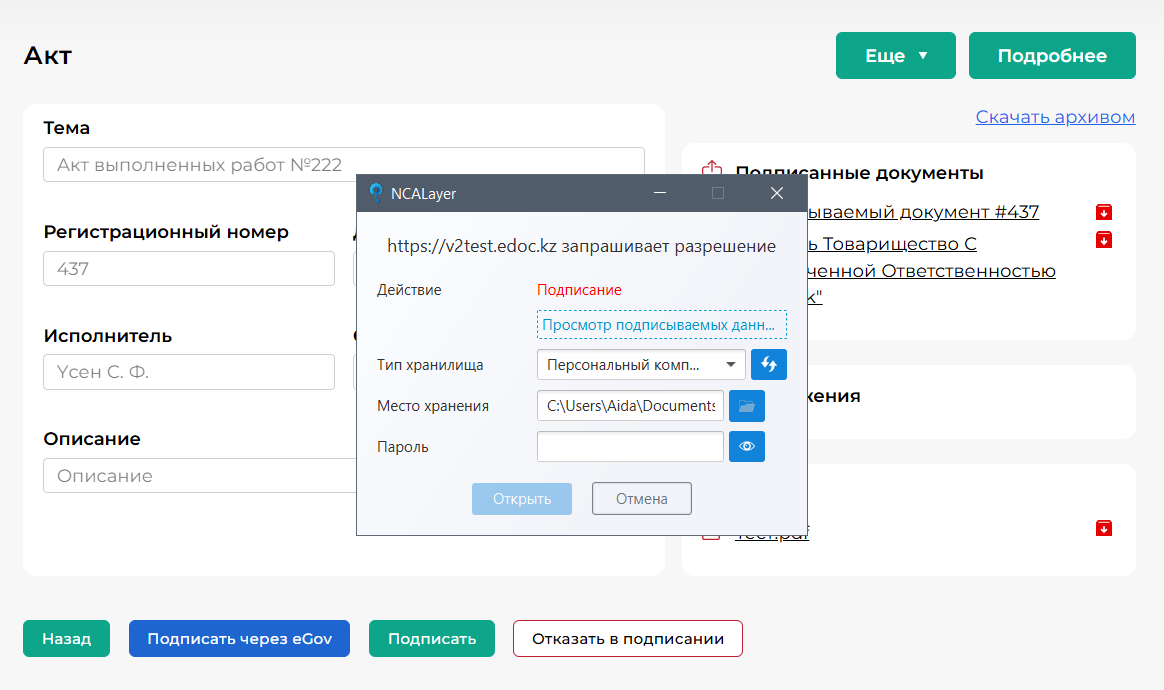
Task: Click red download icon beside document #437
Action: pos(1103,212)
